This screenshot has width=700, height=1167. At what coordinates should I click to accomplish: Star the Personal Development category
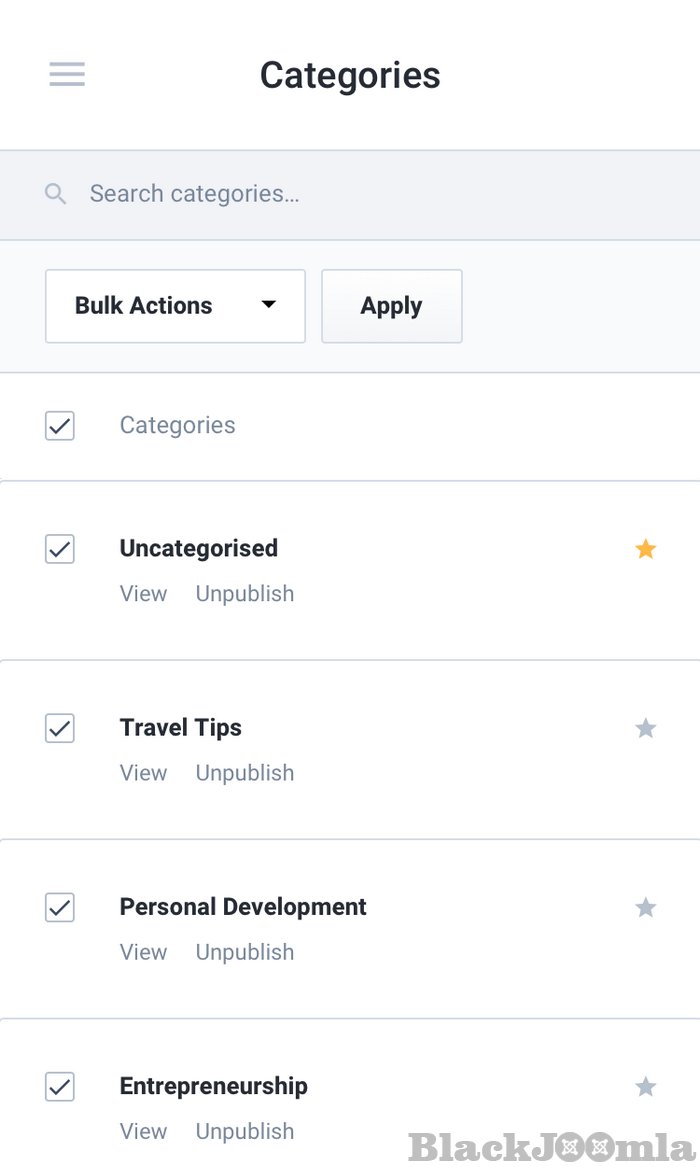coord(645,907)
